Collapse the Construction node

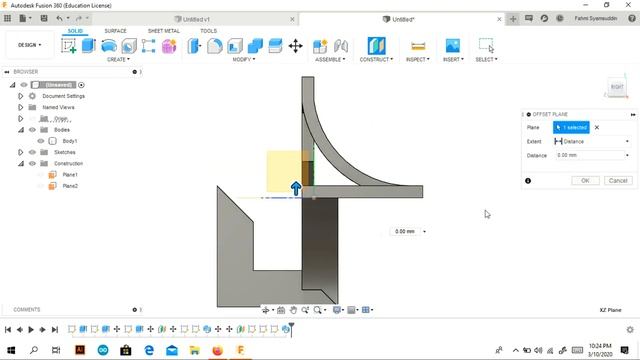pyautogui.click(x=21, y=163)
